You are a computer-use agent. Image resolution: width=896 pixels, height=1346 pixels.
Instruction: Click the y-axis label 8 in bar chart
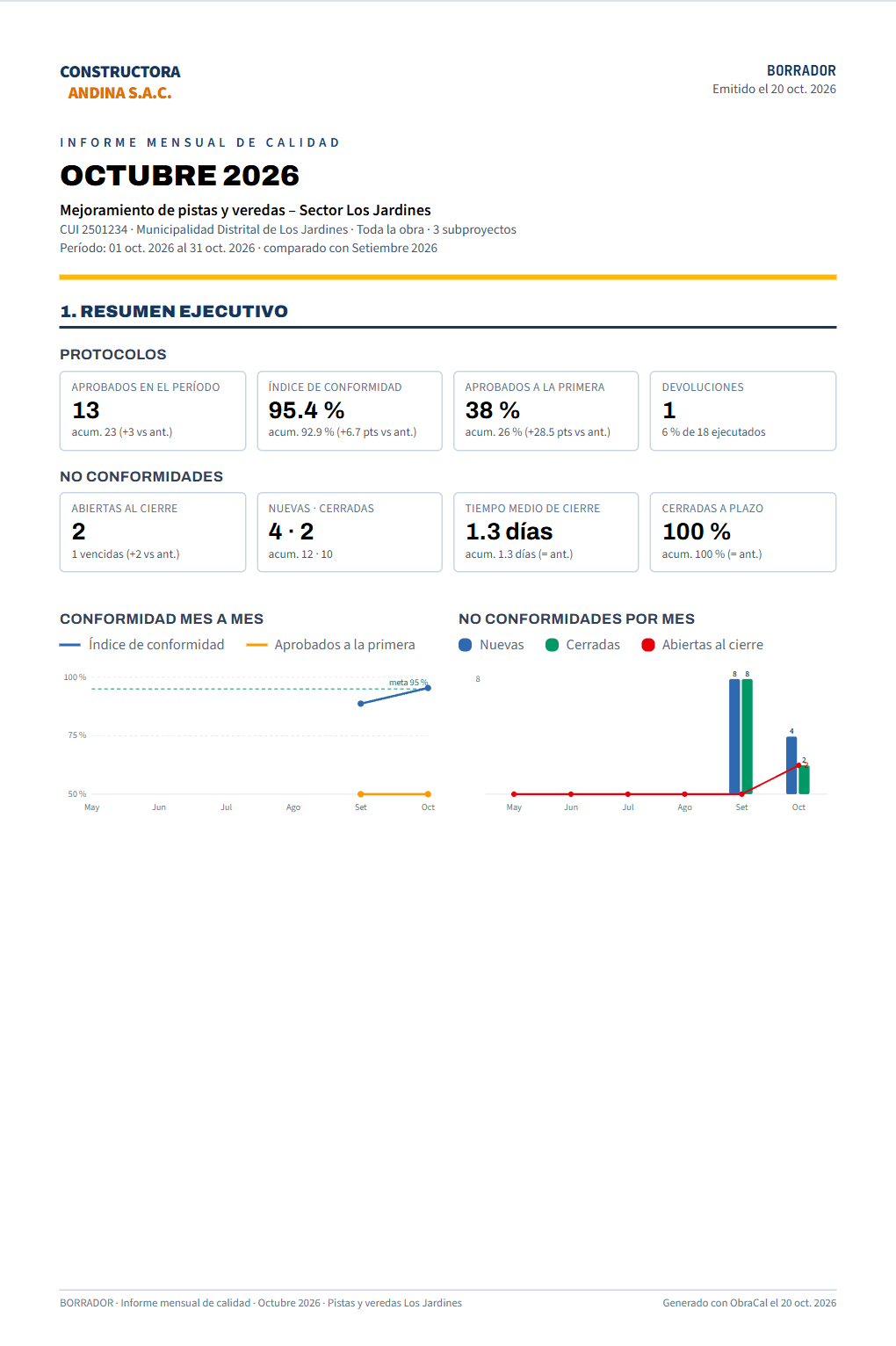[x=478, y=679]
